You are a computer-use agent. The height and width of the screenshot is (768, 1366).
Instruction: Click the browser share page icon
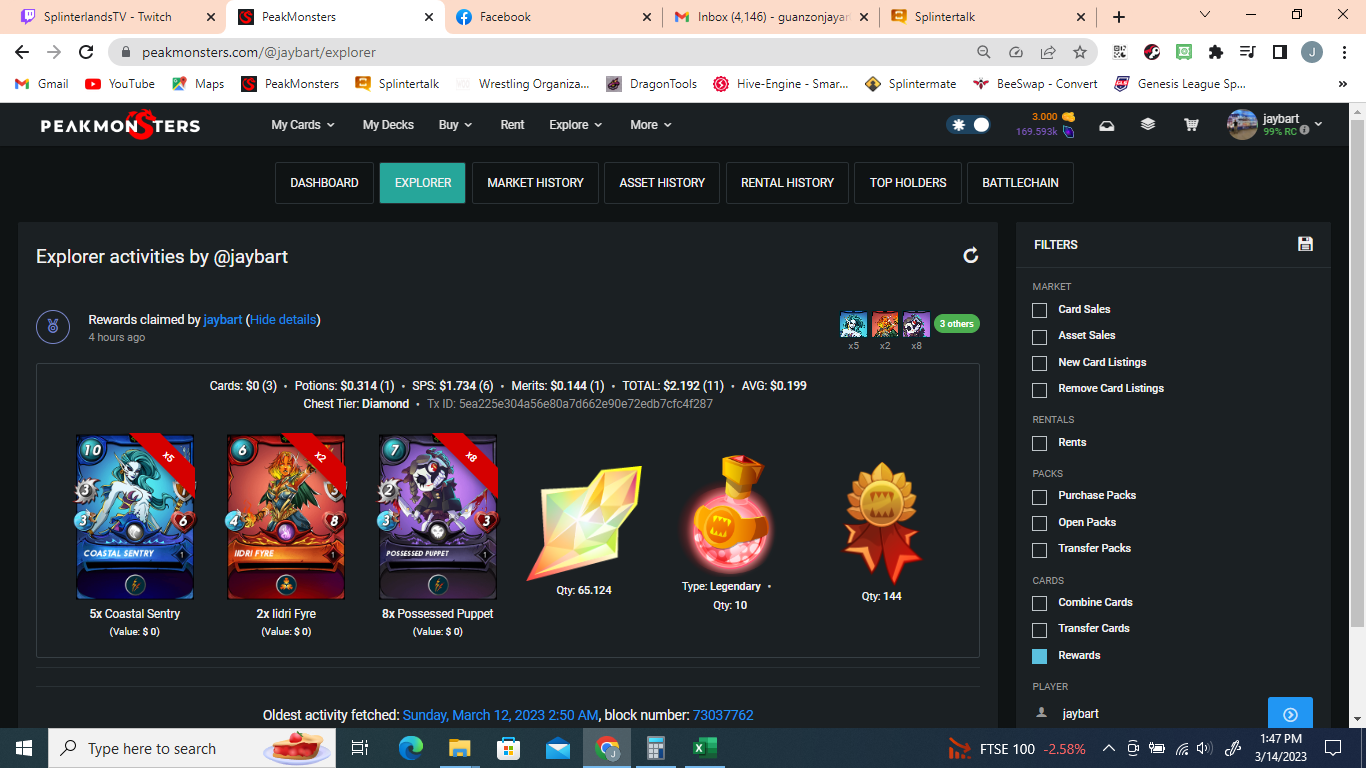1048,52
